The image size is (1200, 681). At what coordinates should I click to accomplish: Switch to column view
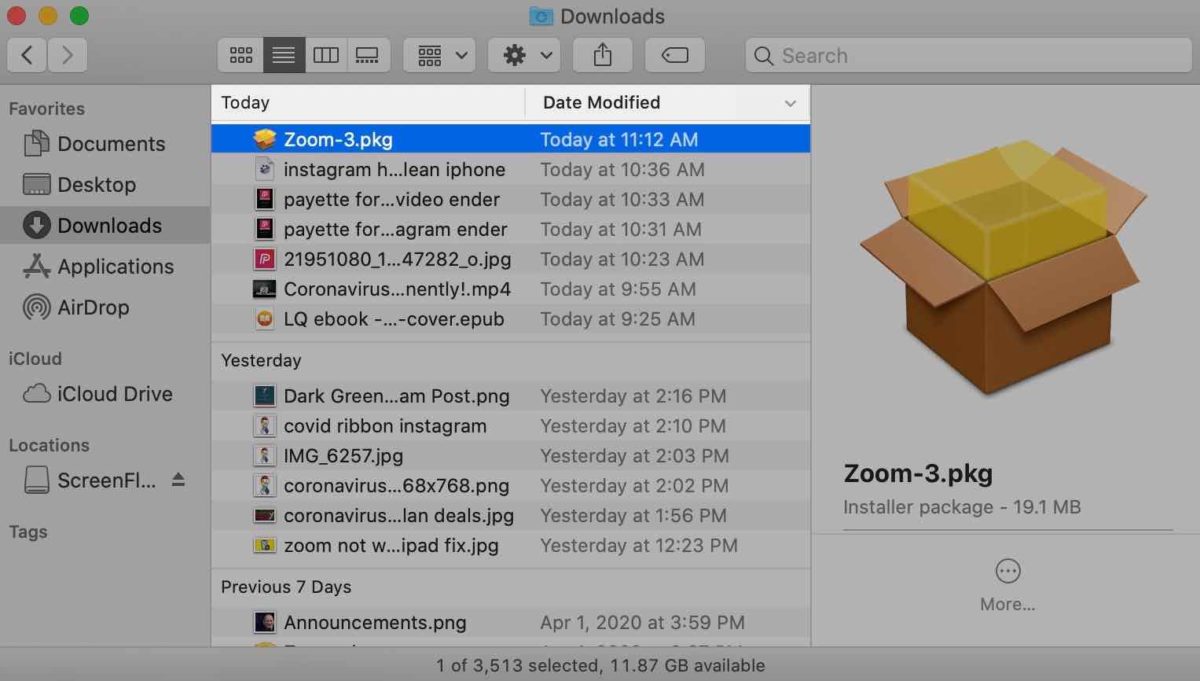click(326, 55)
